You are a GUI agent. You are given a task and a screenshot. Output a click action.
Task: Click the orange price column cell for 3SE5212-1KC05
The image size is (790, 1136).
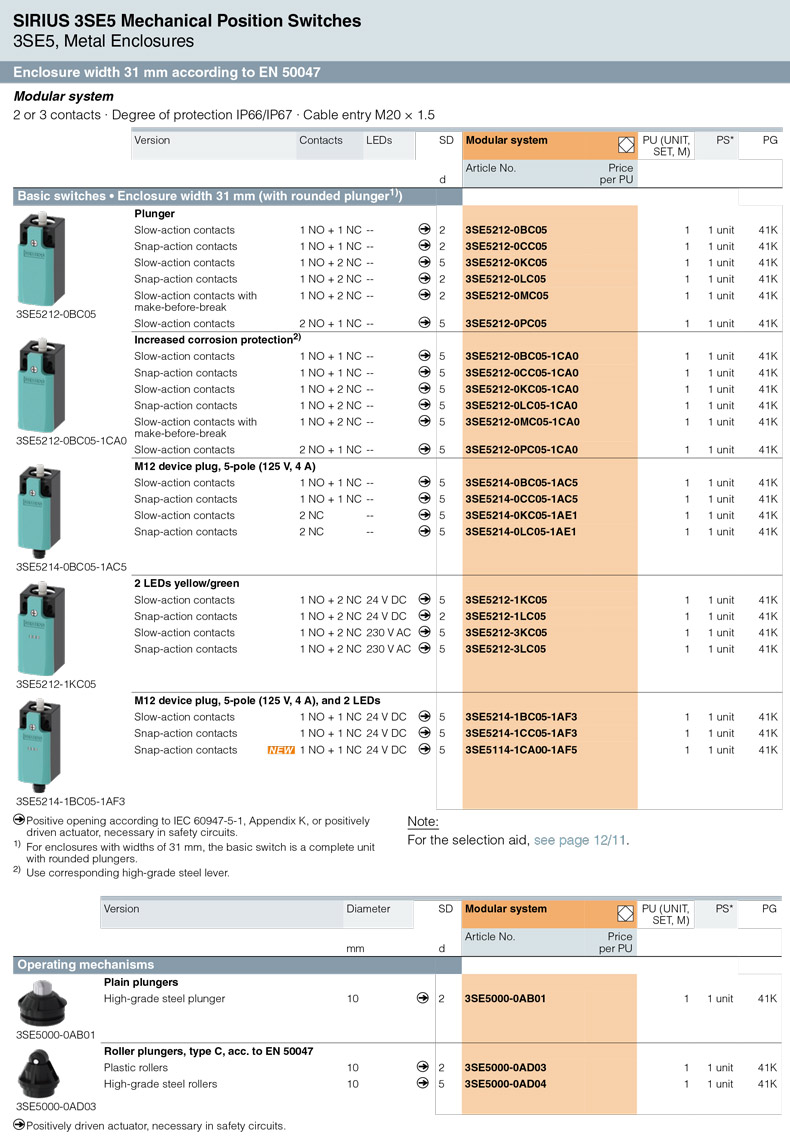coord(600,600)
